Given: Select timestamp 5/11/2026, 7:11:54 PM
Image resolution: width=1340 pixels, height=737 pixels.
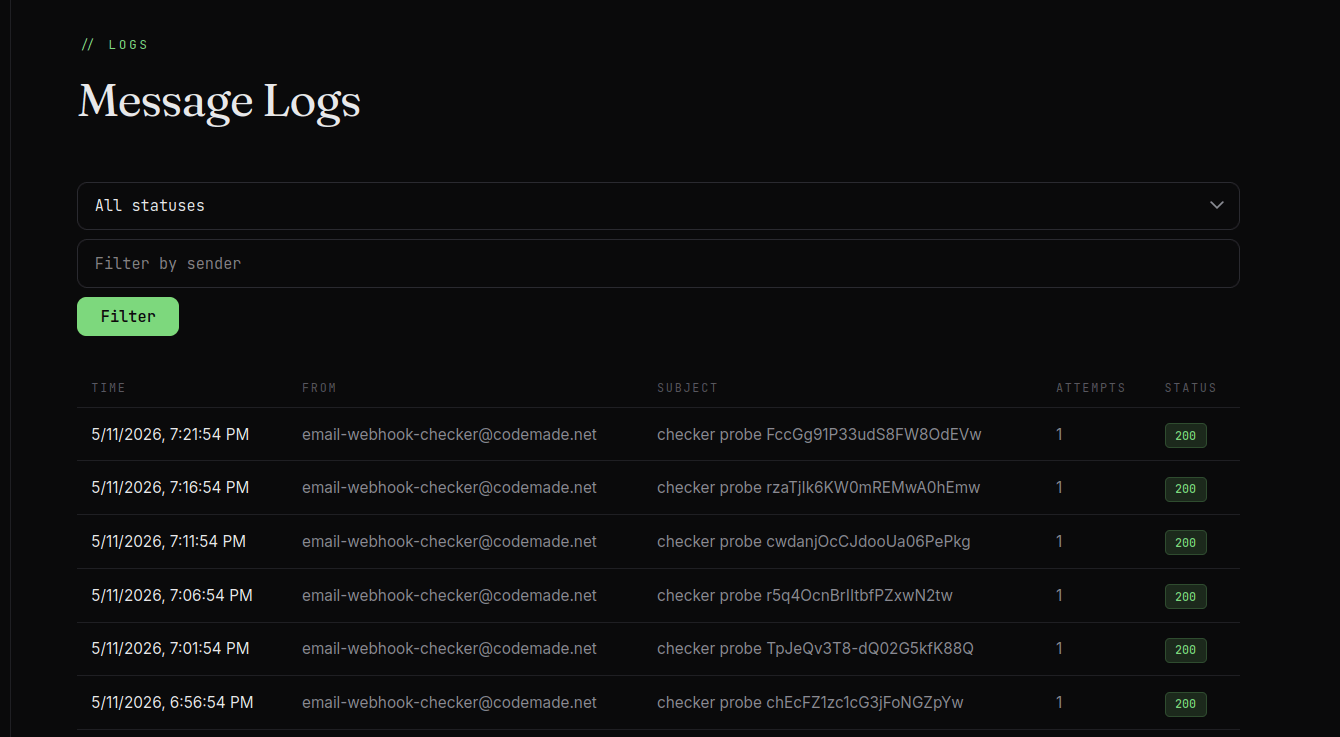Looking at the screenshot, I should (168, 542).
